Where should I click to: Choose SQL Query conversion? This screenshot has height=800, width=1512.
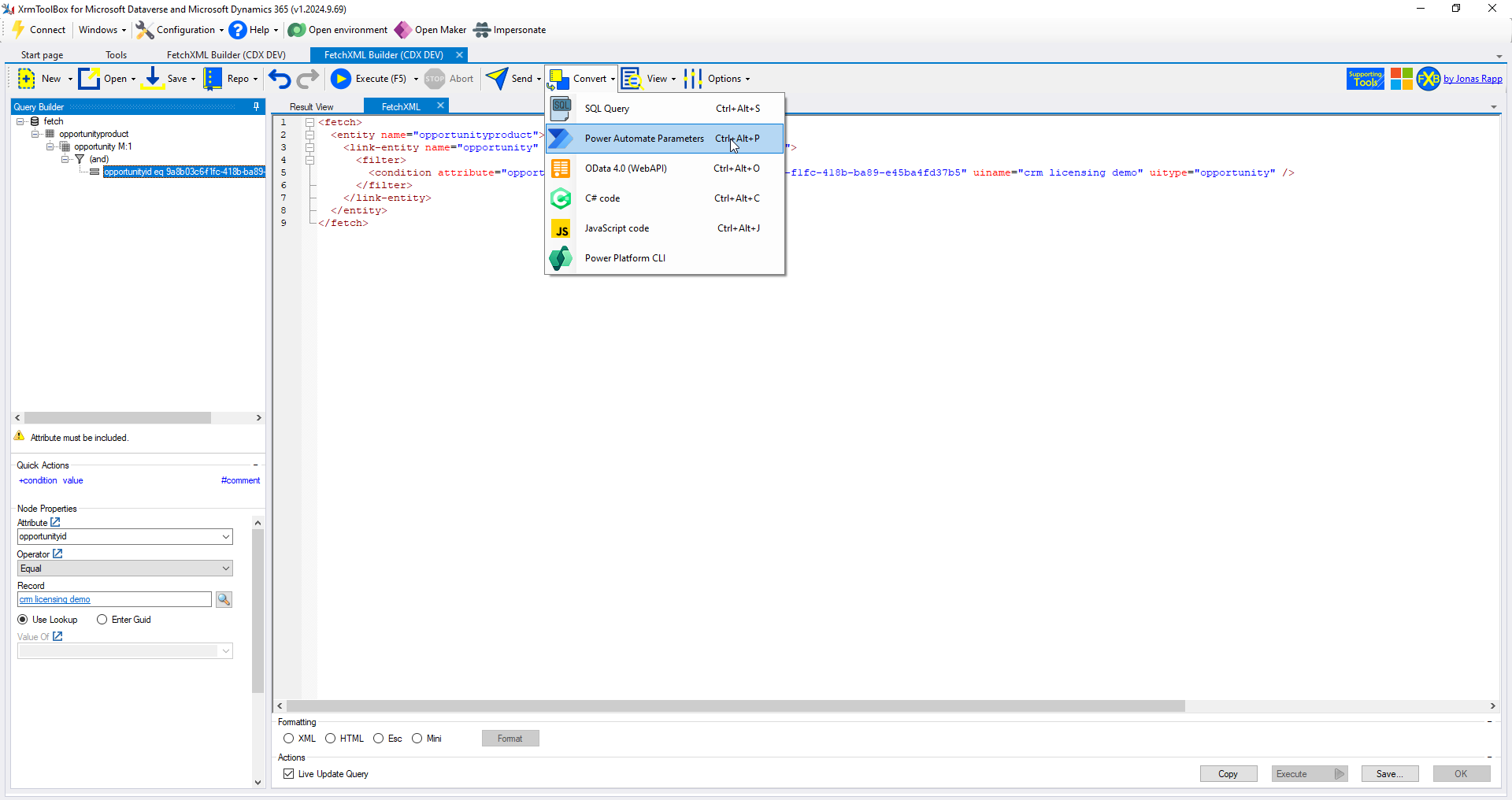tap(665, 109)
